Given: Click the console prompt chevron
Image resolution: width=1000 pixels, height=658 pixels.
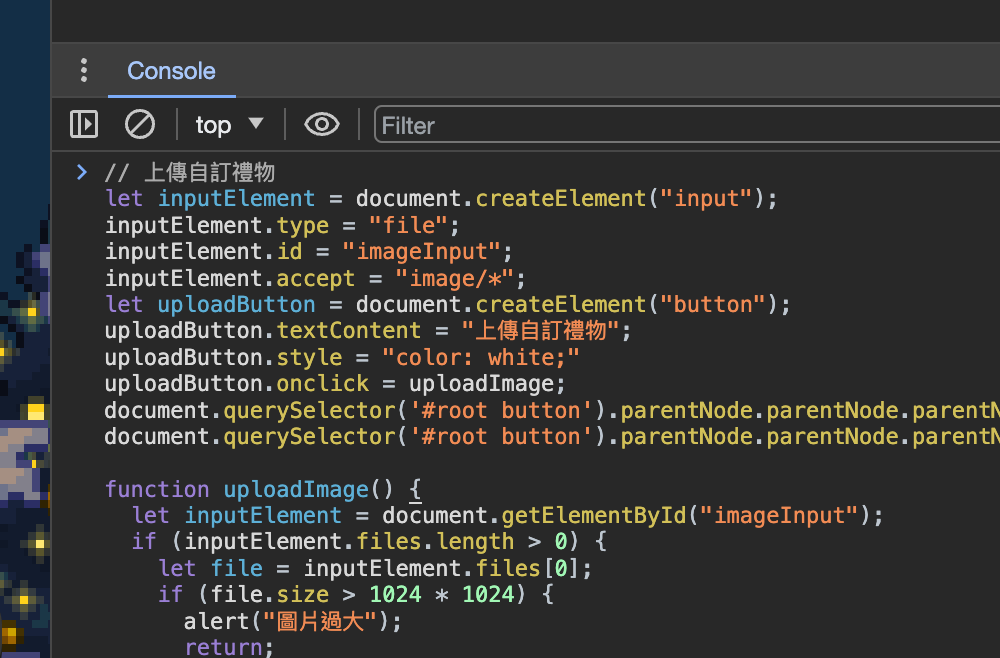Looking at the screenshot, I should 81,172.
